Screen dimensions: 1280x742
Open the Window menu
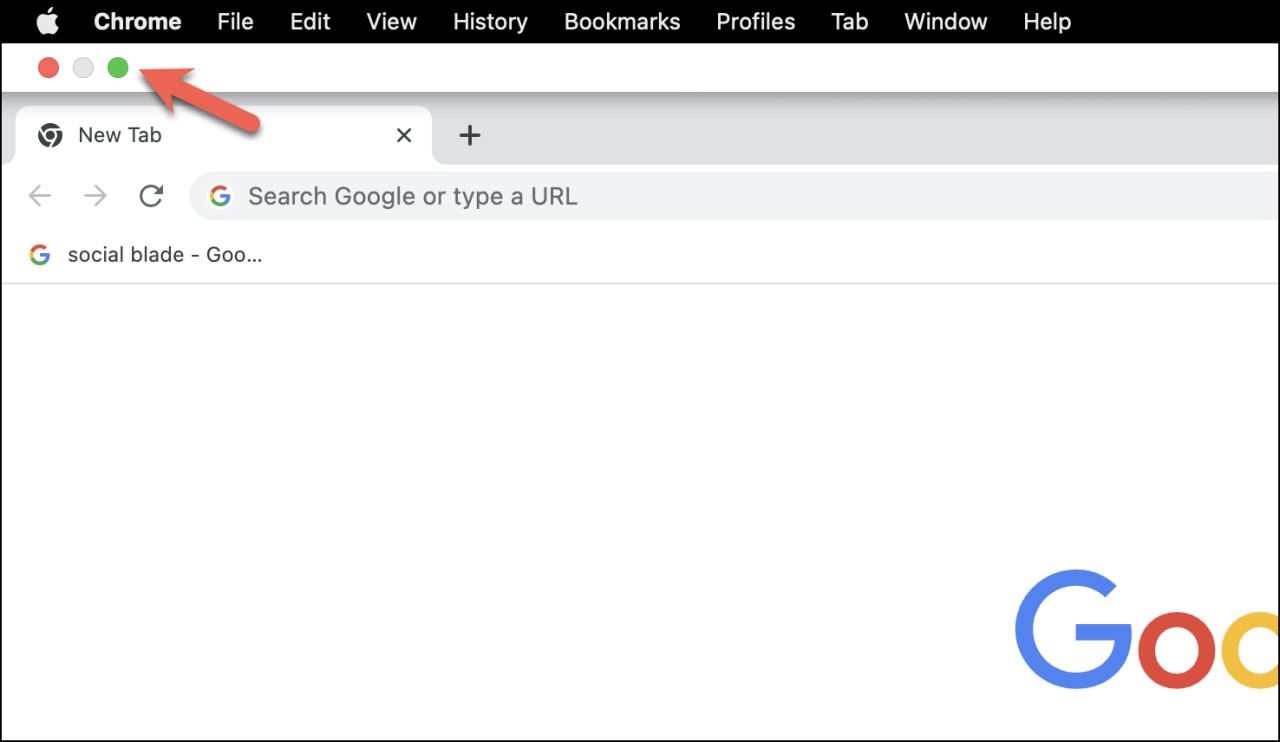[x=946, y=21]
